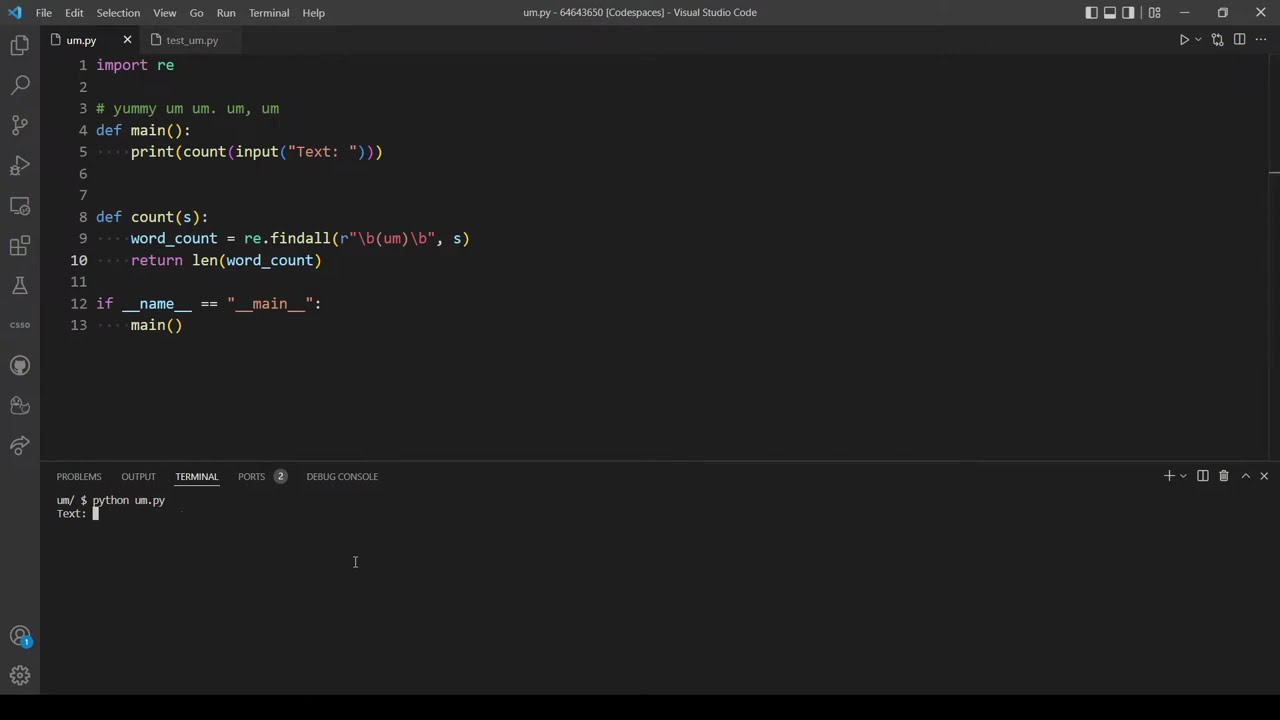Viewport: 1280px width, 720px height.
Task: Open the GitHub view in activity bar
Action: click(x=20, y=366)
